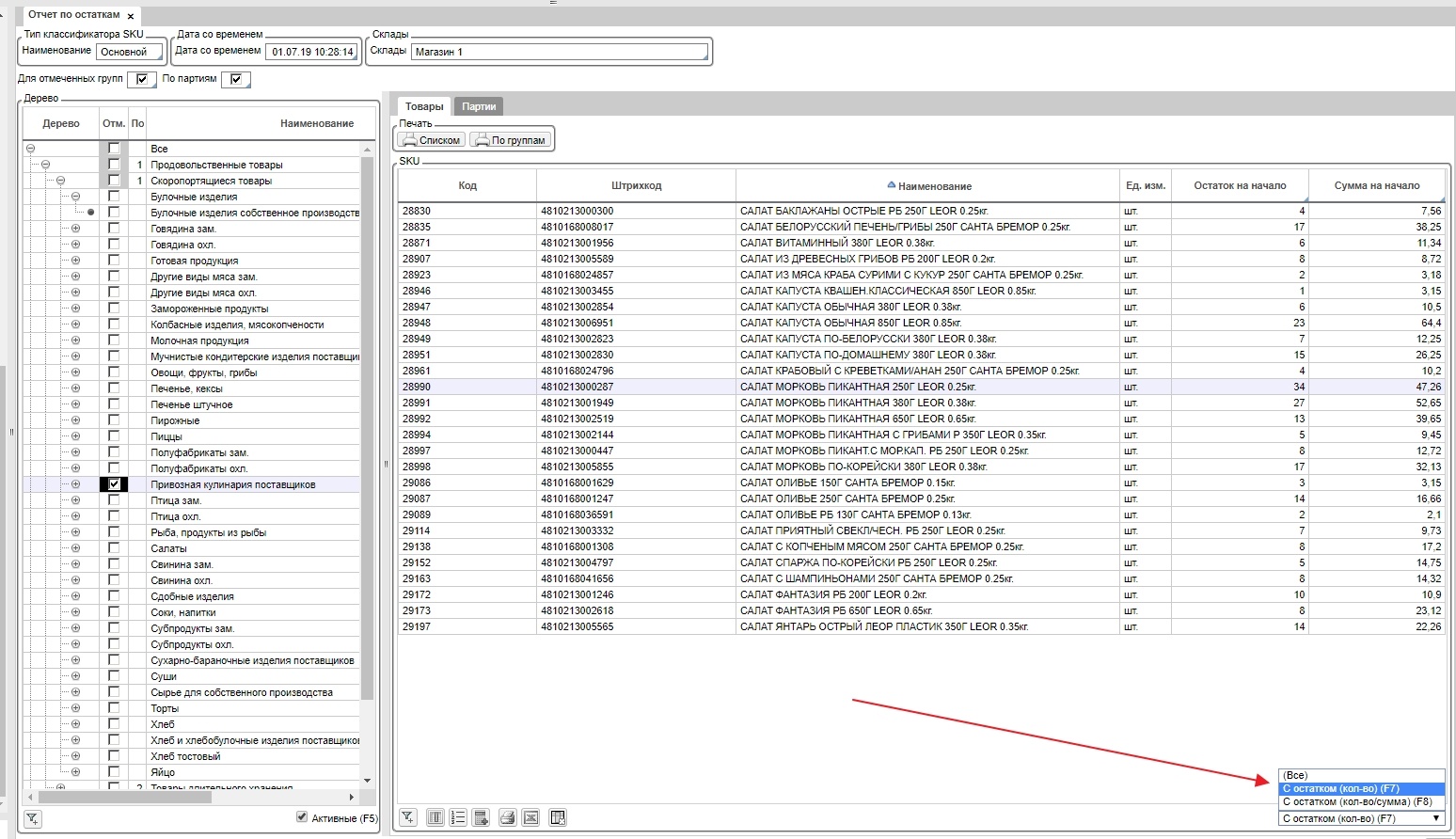Click the По группам print button
The image size is (1456, 839).
(509, 140)
